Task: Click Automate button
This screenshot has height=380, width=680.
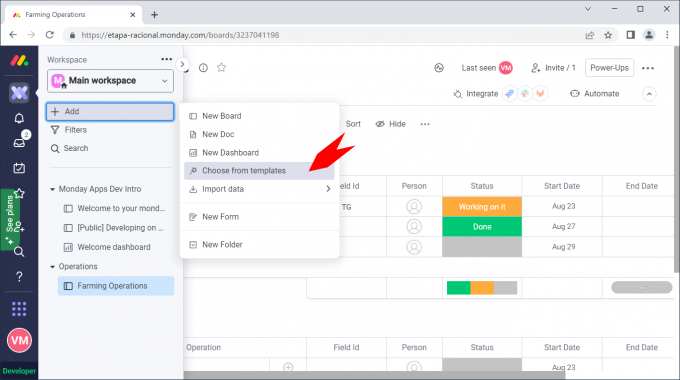Action: (x=595, y=94)
